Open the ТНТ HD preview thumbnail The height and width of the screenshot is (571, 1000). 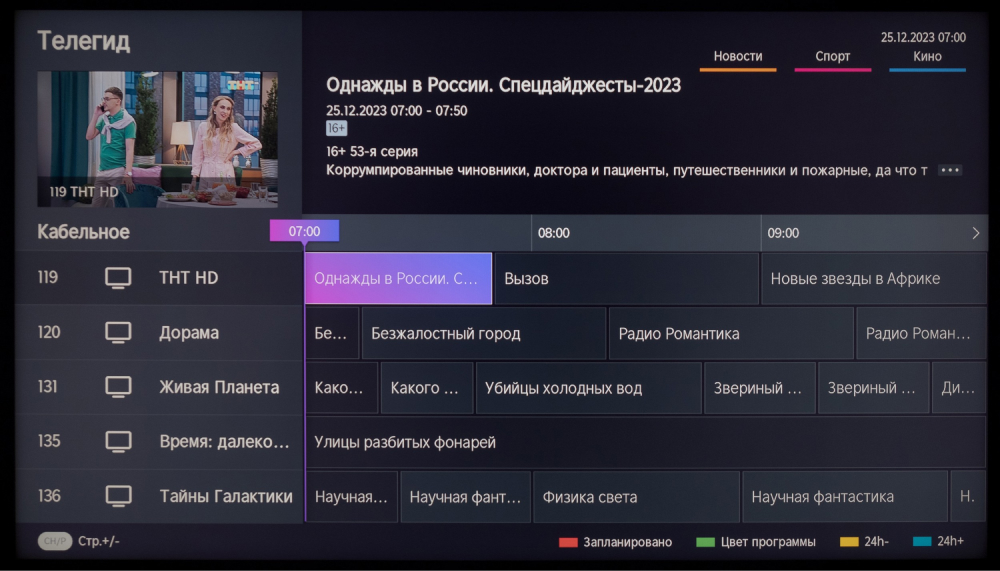click(x=157, y=138)
